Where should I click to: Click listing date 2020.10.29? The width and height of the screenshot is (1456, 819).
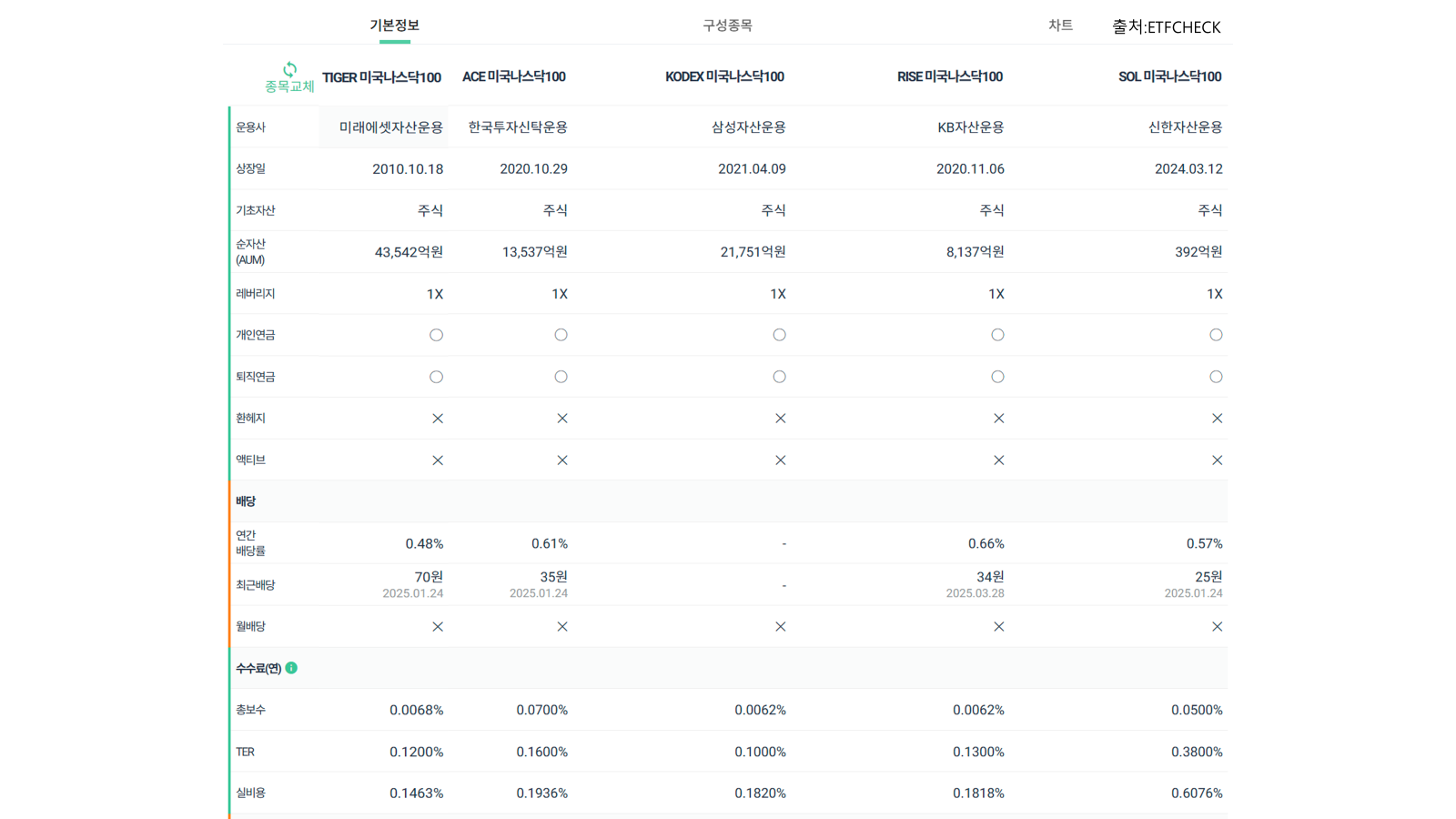(x=534, y=169)
